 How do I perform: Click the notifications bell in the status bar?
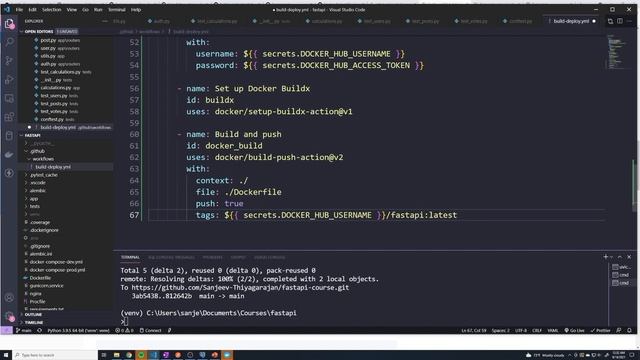pyautogui.click(x=629, y=331)
